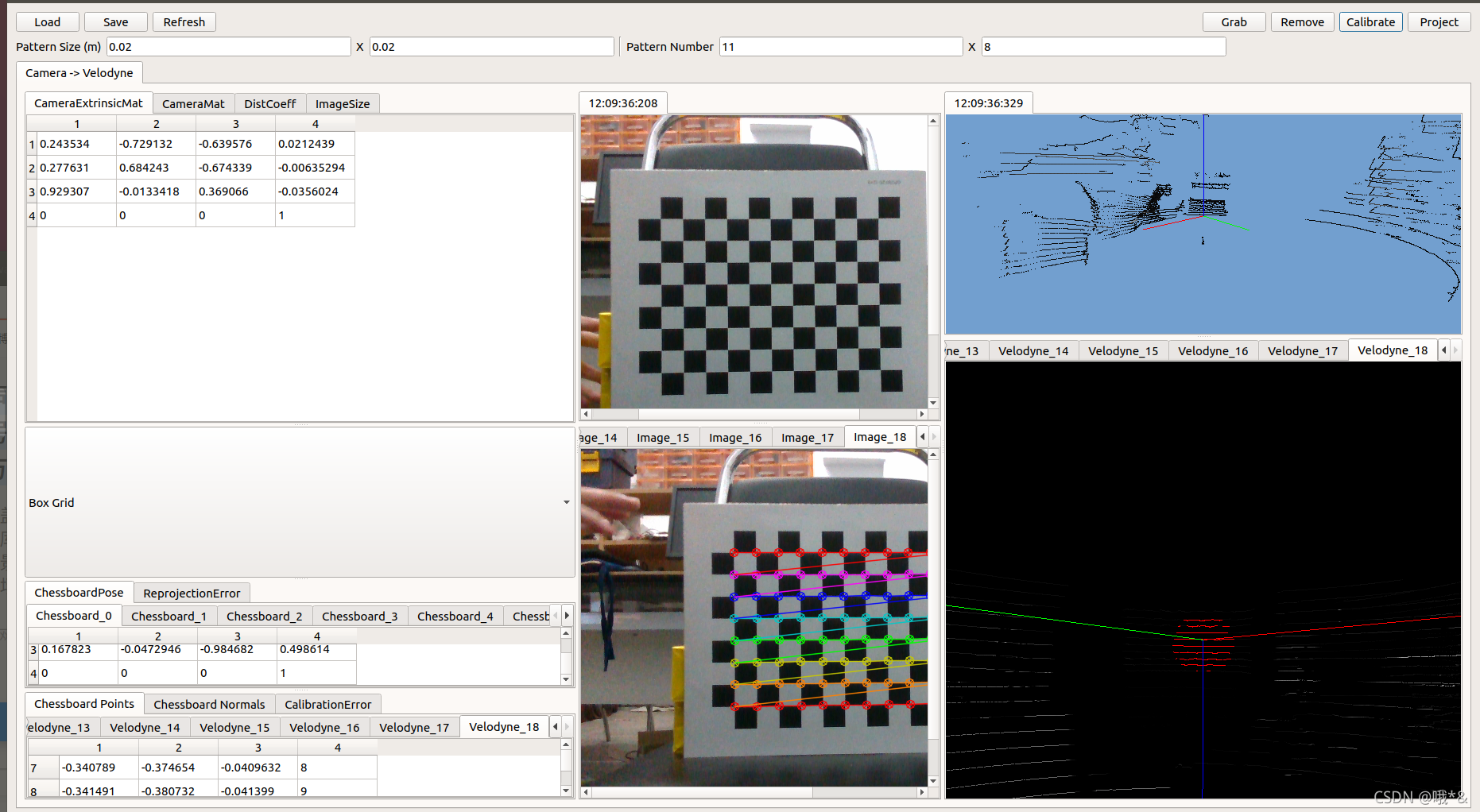Image resolution: width=1480 pixels, height=812 pixels.
Task: Click scroll-right arrow of Image_18 view
Action: pos(922,792)
